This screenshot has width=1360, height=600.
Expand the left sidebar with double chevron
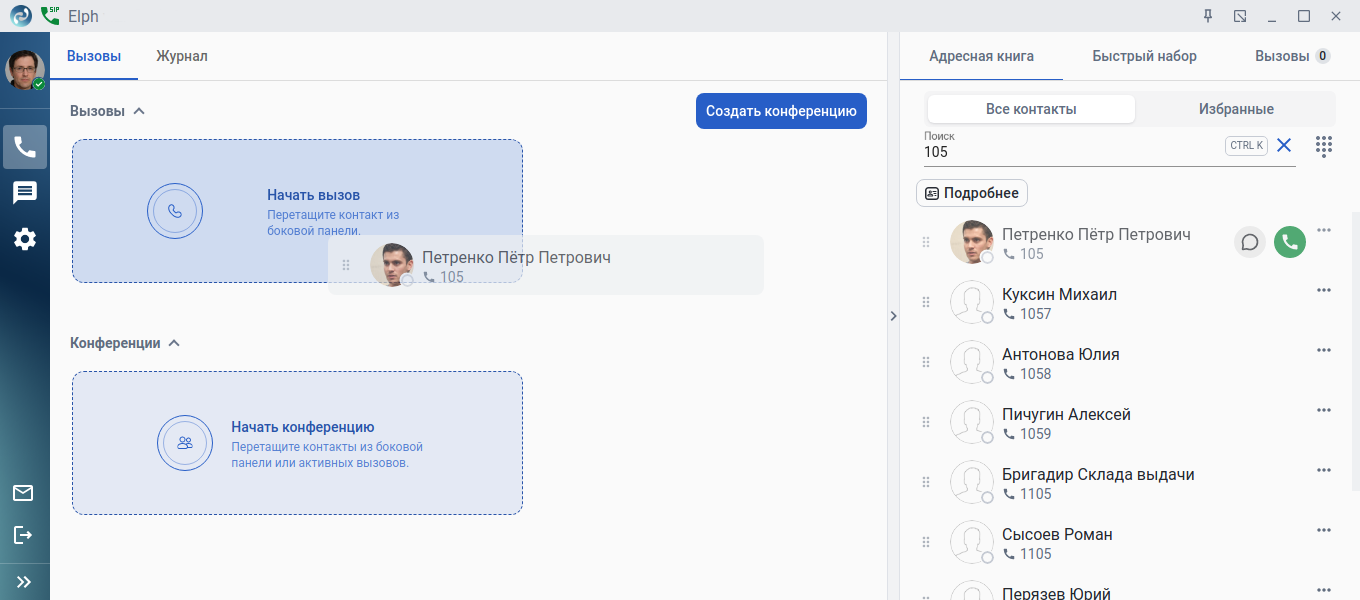(x=24, y=581)
